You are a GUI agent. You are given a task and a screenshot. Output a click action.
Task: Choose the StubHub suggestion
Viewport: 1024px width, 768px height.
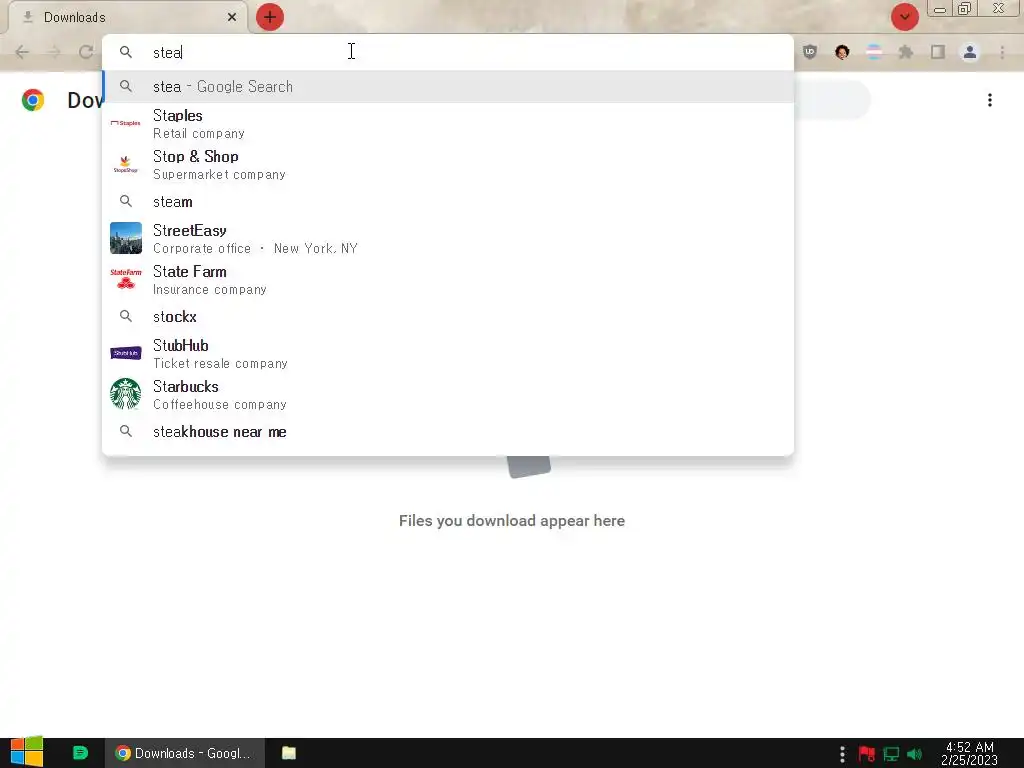448,353
